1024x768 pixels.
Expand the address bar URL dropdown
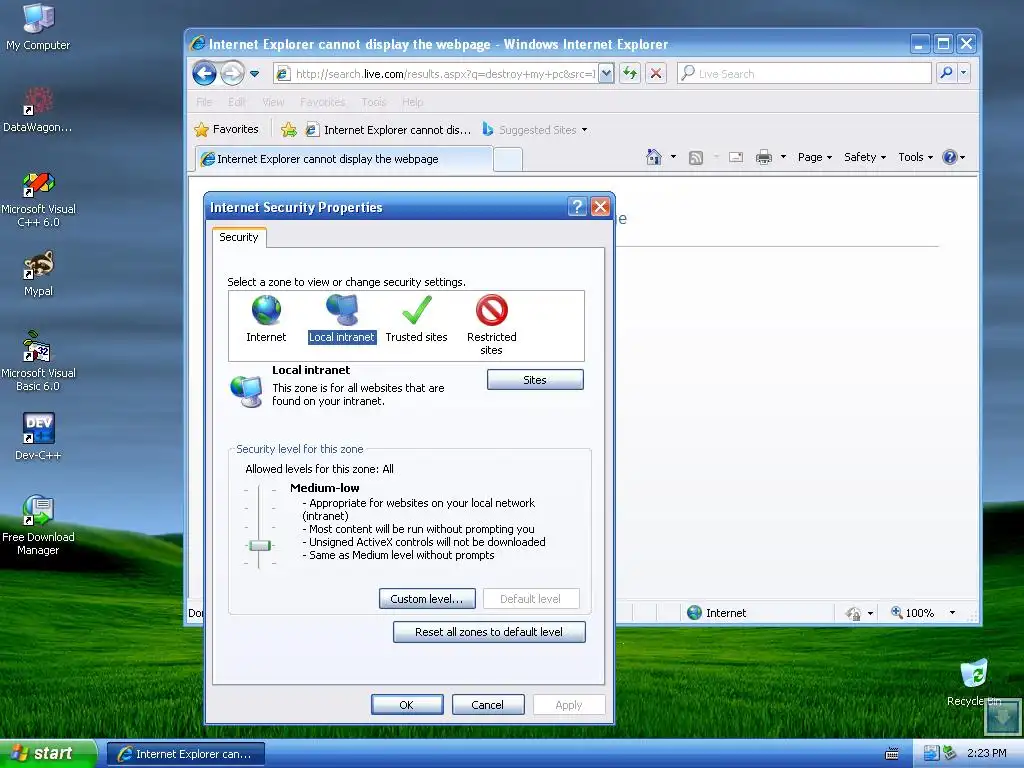(606, 73)
